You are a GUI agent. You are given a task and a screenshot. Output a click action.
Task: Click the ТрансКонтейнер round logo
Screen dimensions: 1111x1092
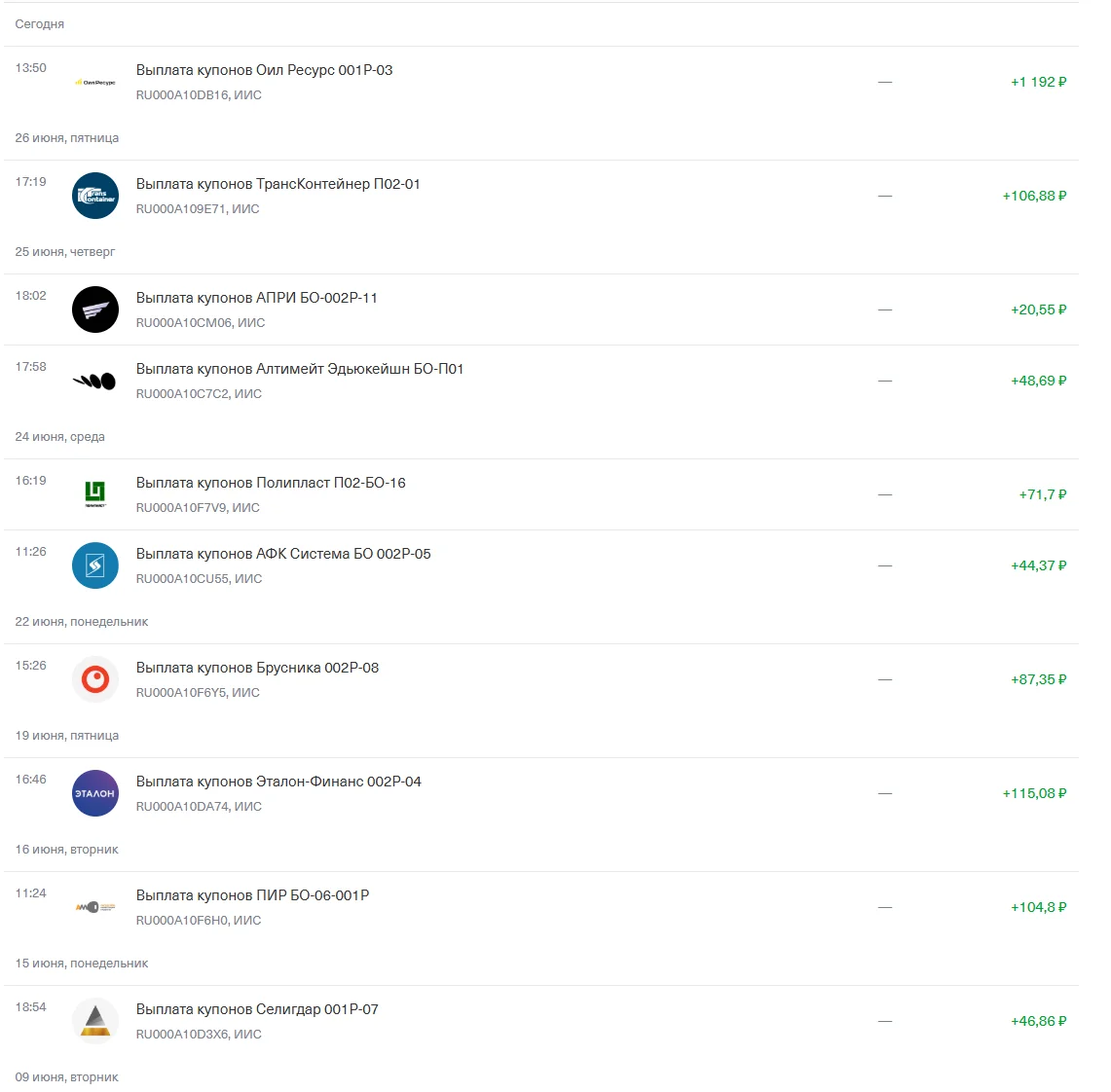click(x=95, y=197)
